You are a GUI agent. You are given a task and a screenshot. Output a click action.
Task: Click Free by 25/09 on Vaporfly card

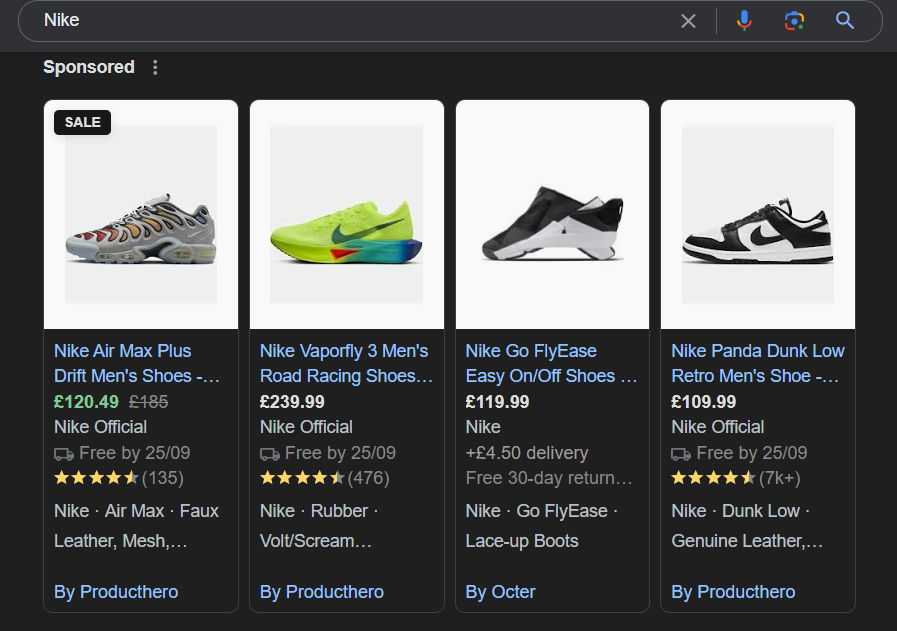[328, 453]
